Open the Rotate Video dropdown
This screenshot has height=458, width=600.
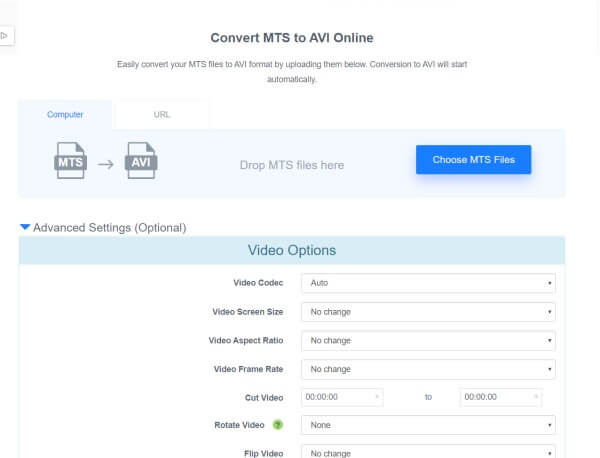428,425
